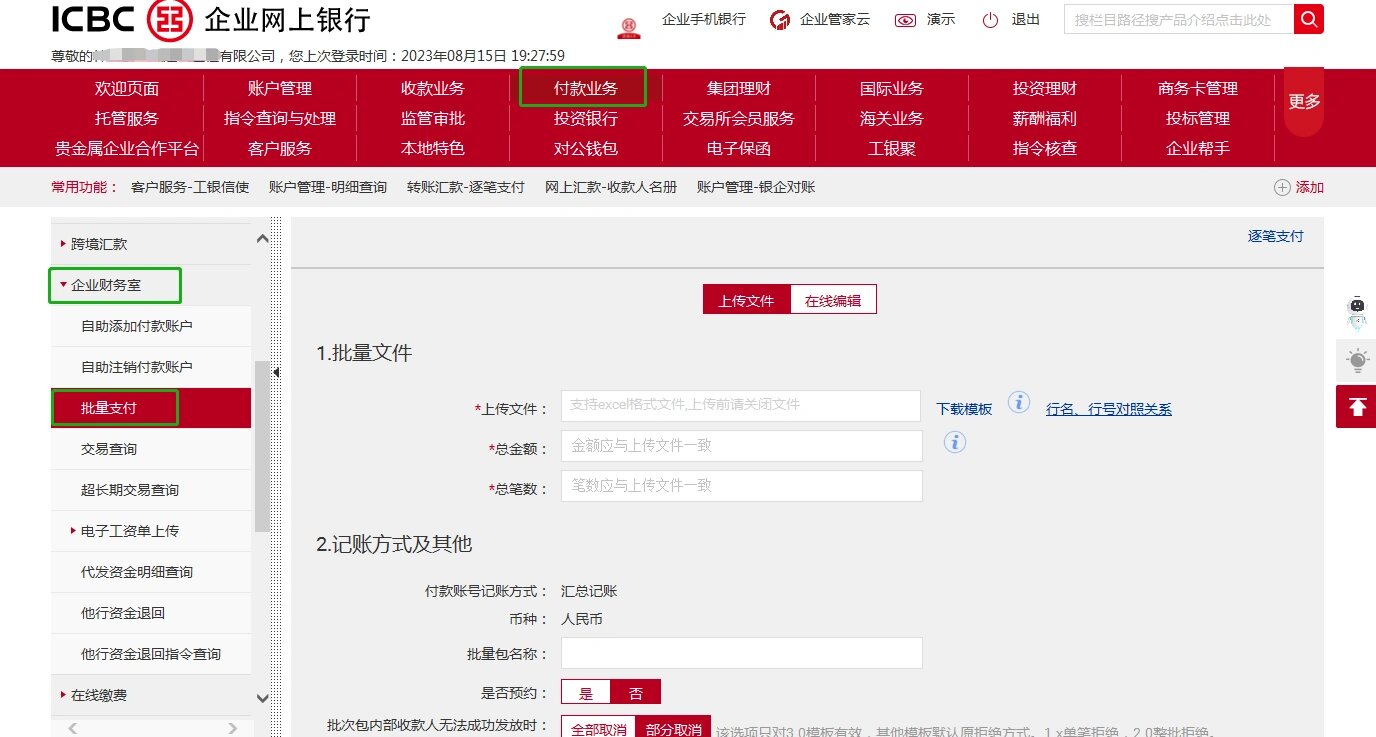The height and width of the screenshot is (737, 1376).
Task: Click the 添加 plus icon in shortcuts bar
Action: tap(1282, 187)
